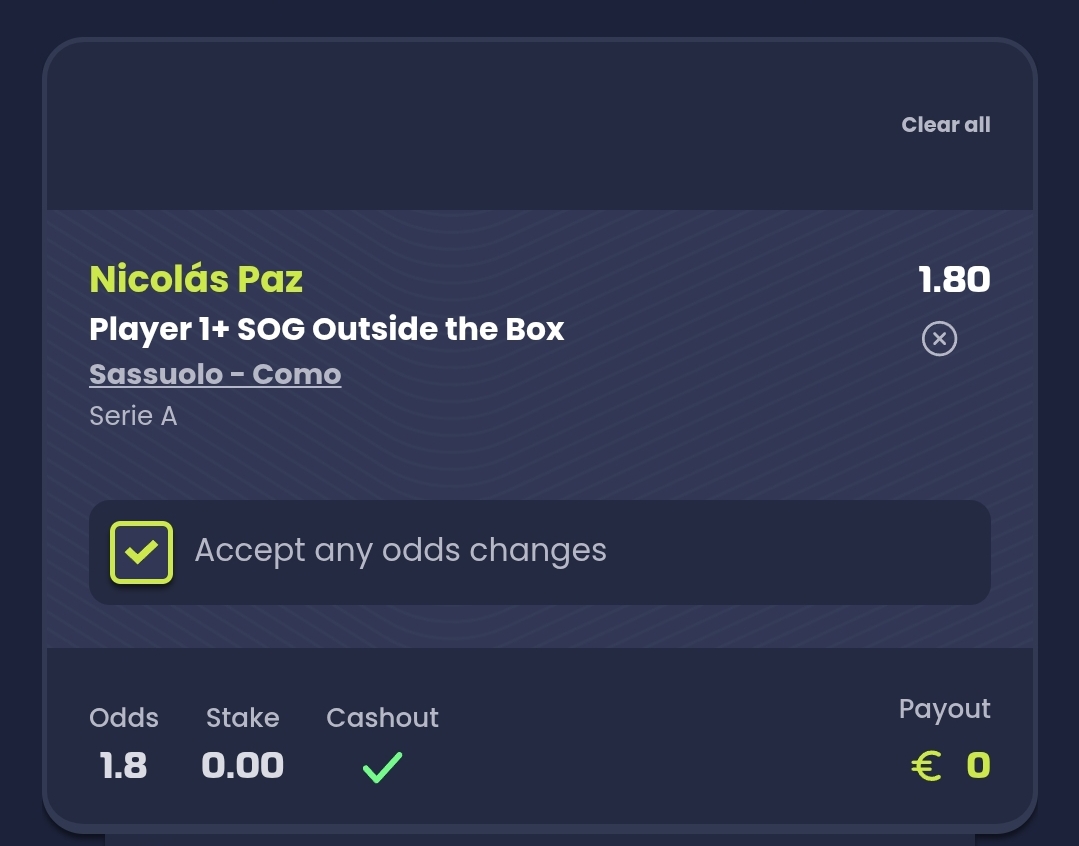Viewport: 1079px width, 846px height.
Task: Open the Sassuolo - Como match link
Action: [x=215, y=374]
